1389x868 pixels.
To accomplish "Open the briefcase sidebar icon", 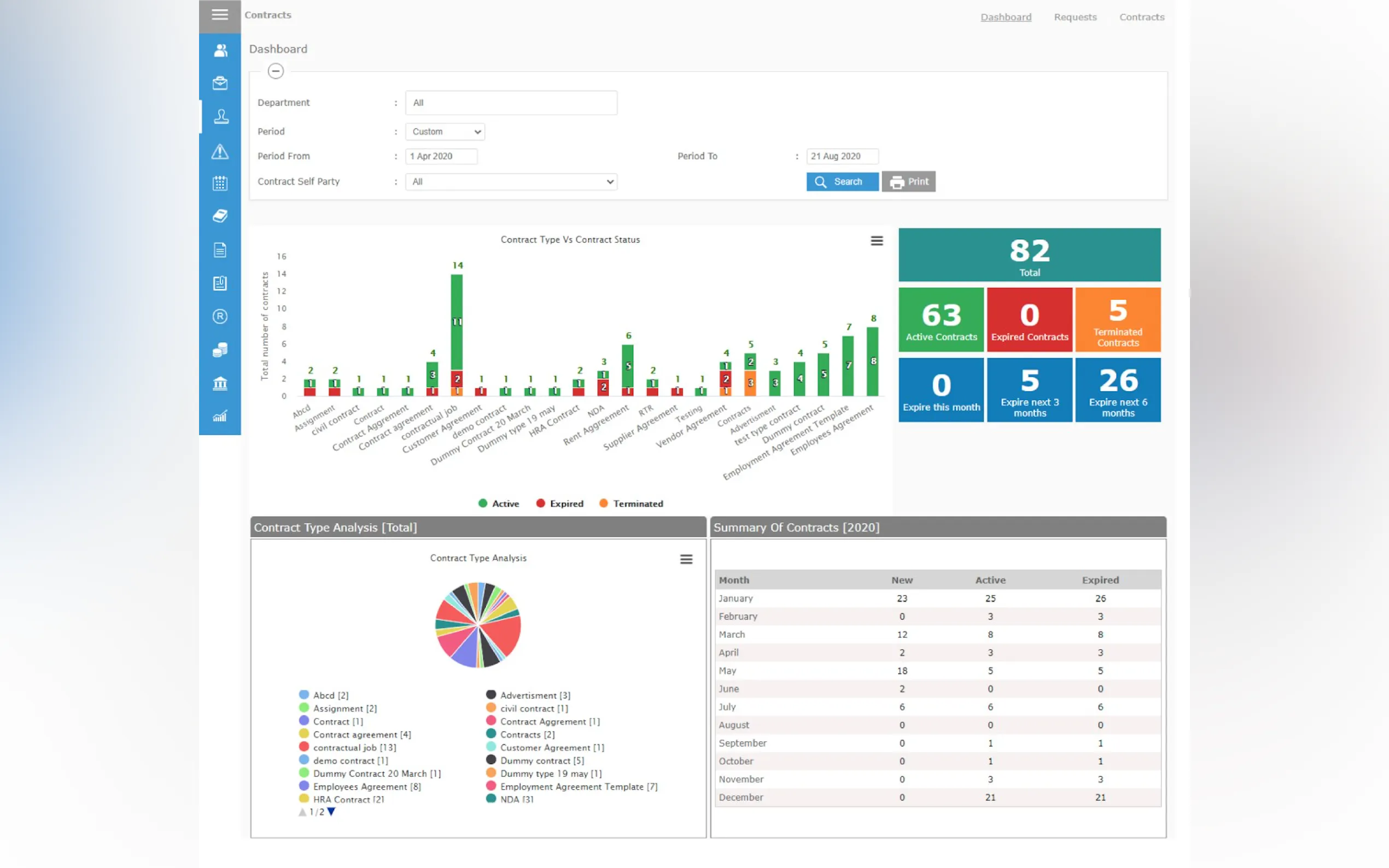I will tap(220, 83).
